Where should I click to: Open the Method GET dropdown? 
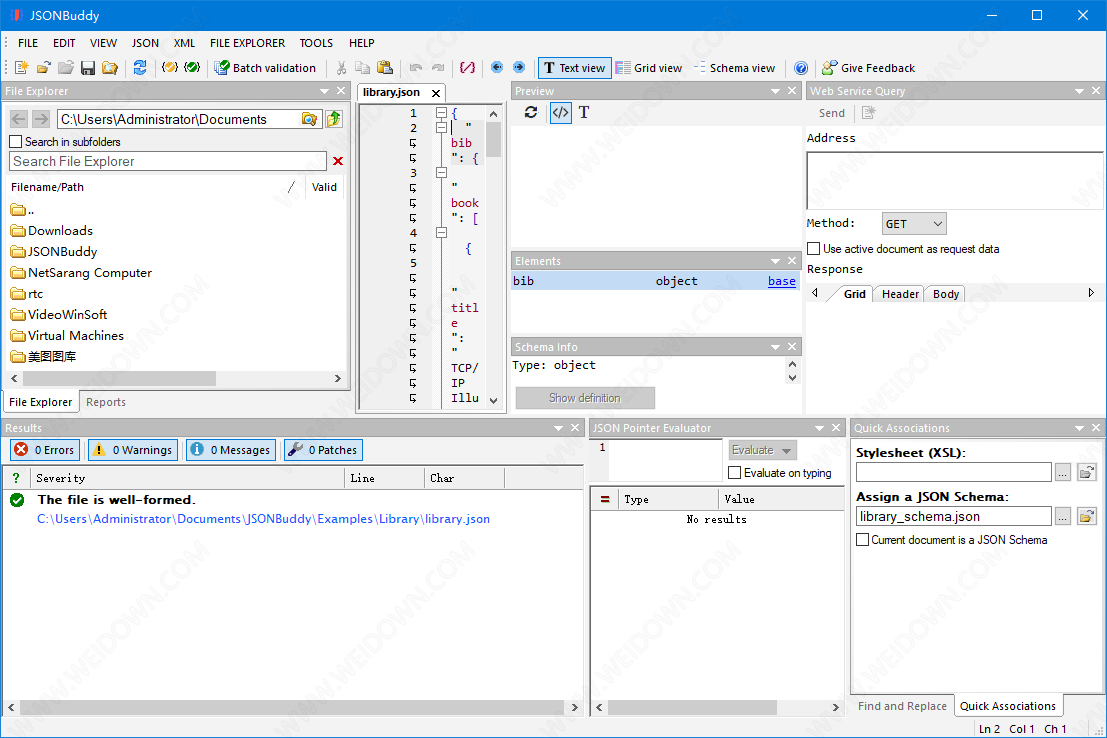click(x=914, y=224)
